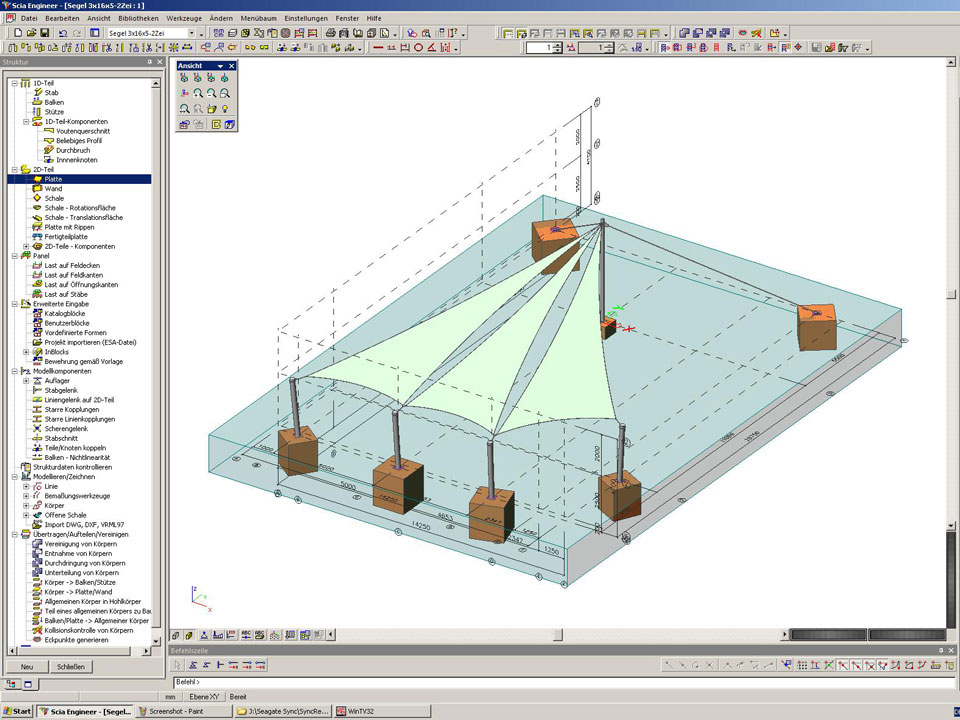
Task: Click the Stab member icon in tree
Action: pyautogui.click(x=37, y=92)
